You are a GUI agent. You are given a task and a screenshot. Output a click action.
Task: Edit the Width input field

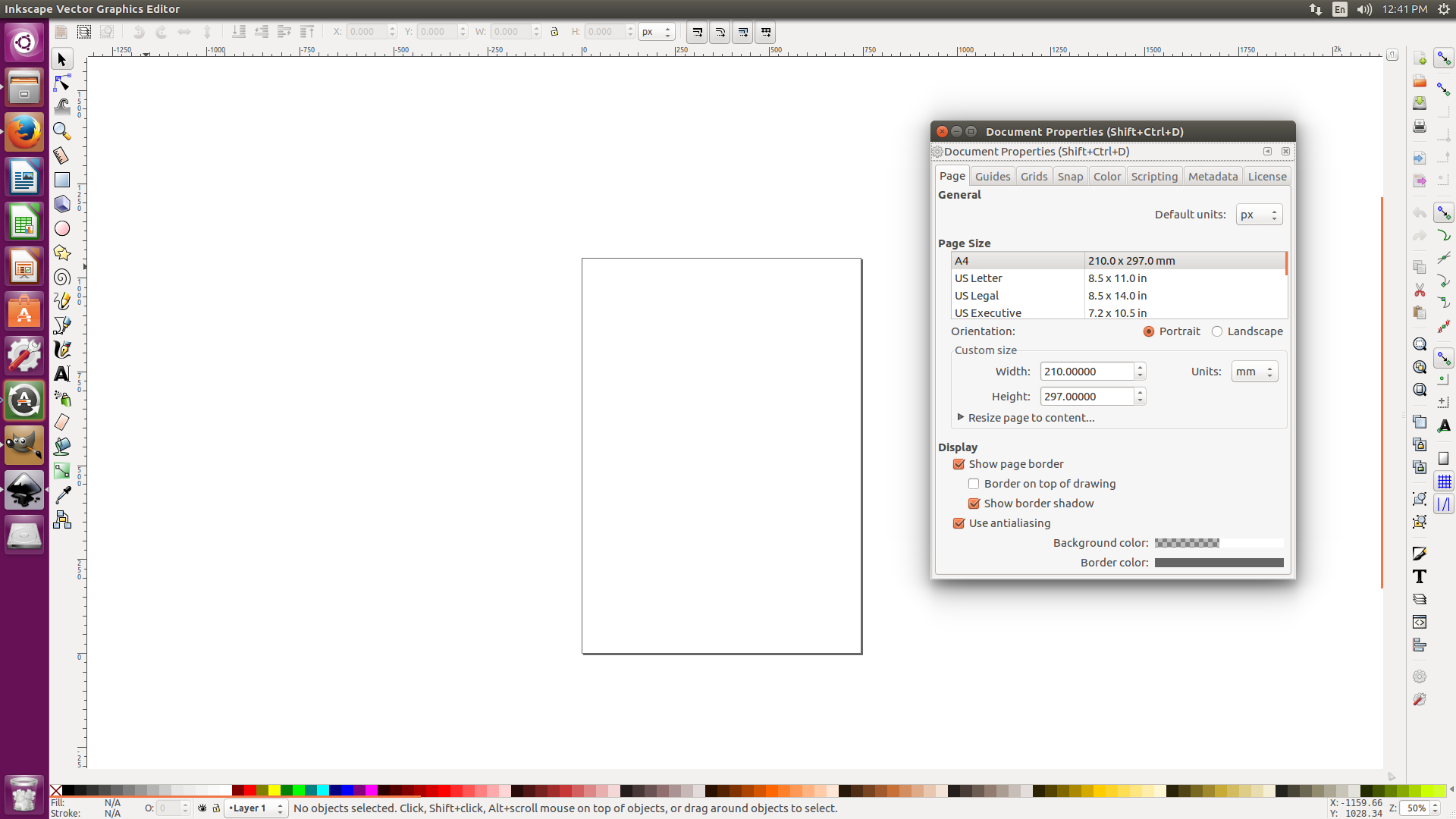click(x=1086, y=371)
